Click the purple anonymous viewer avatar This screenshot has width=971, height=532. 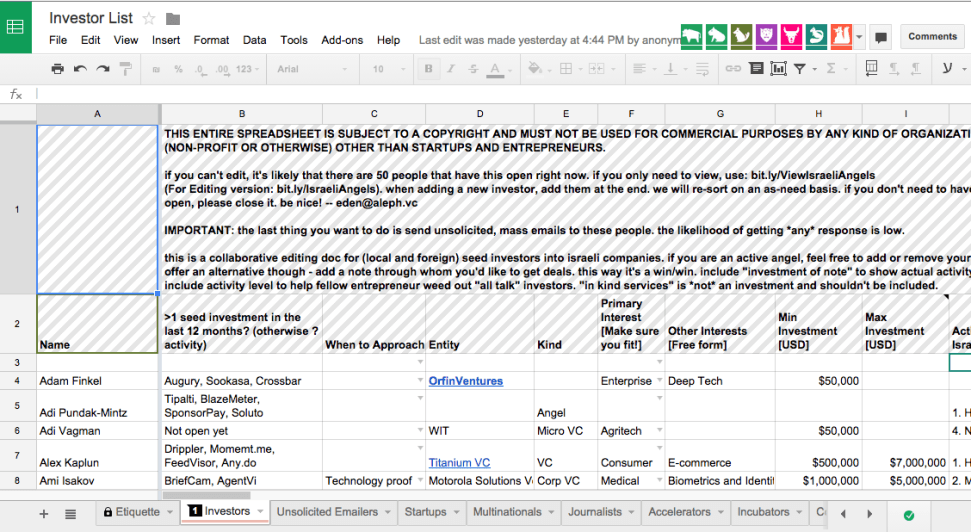pyautogui.click(x=766, y=37)
